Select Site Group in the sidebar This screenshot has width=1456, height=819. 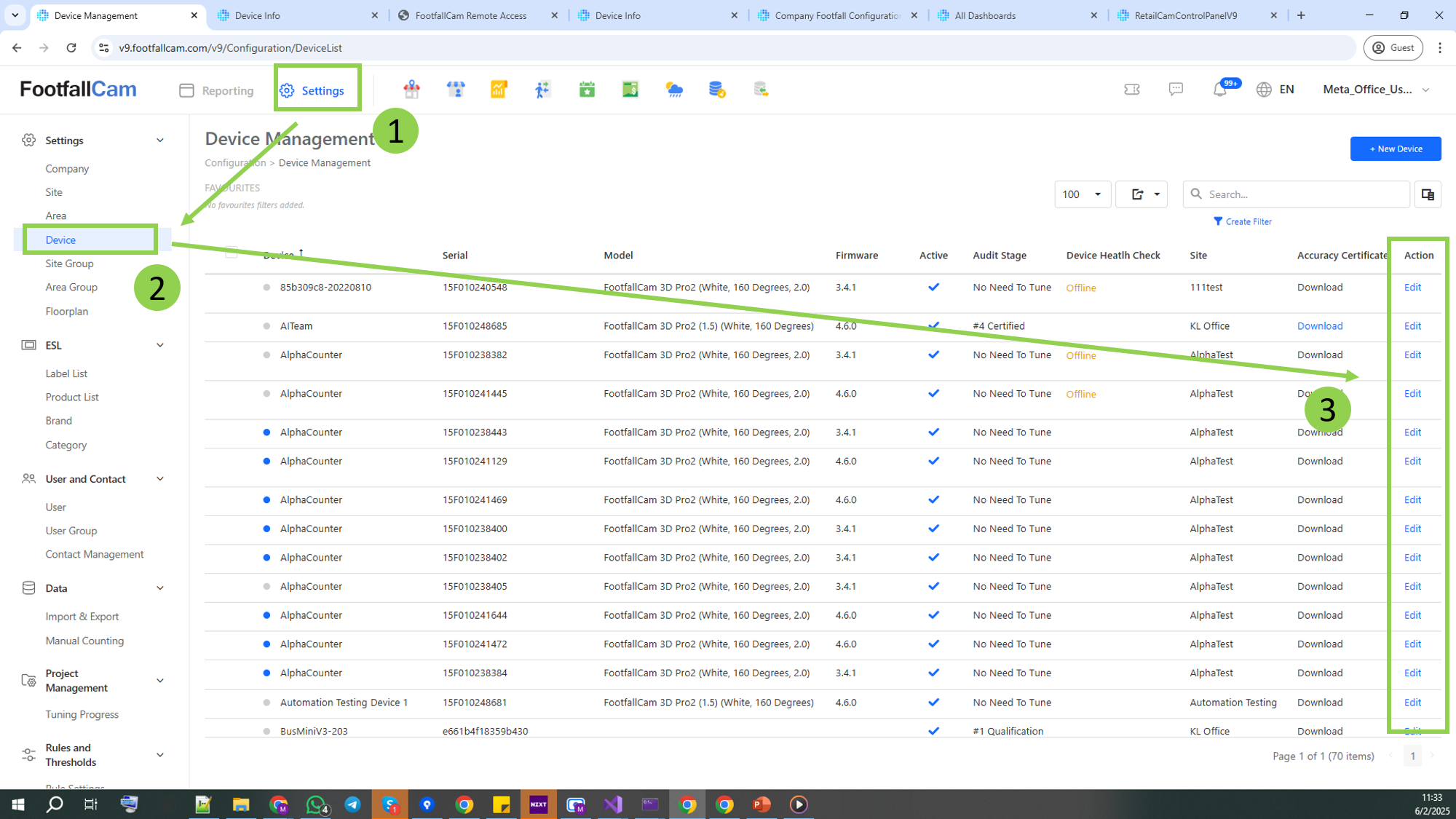[x=69, y=264]
